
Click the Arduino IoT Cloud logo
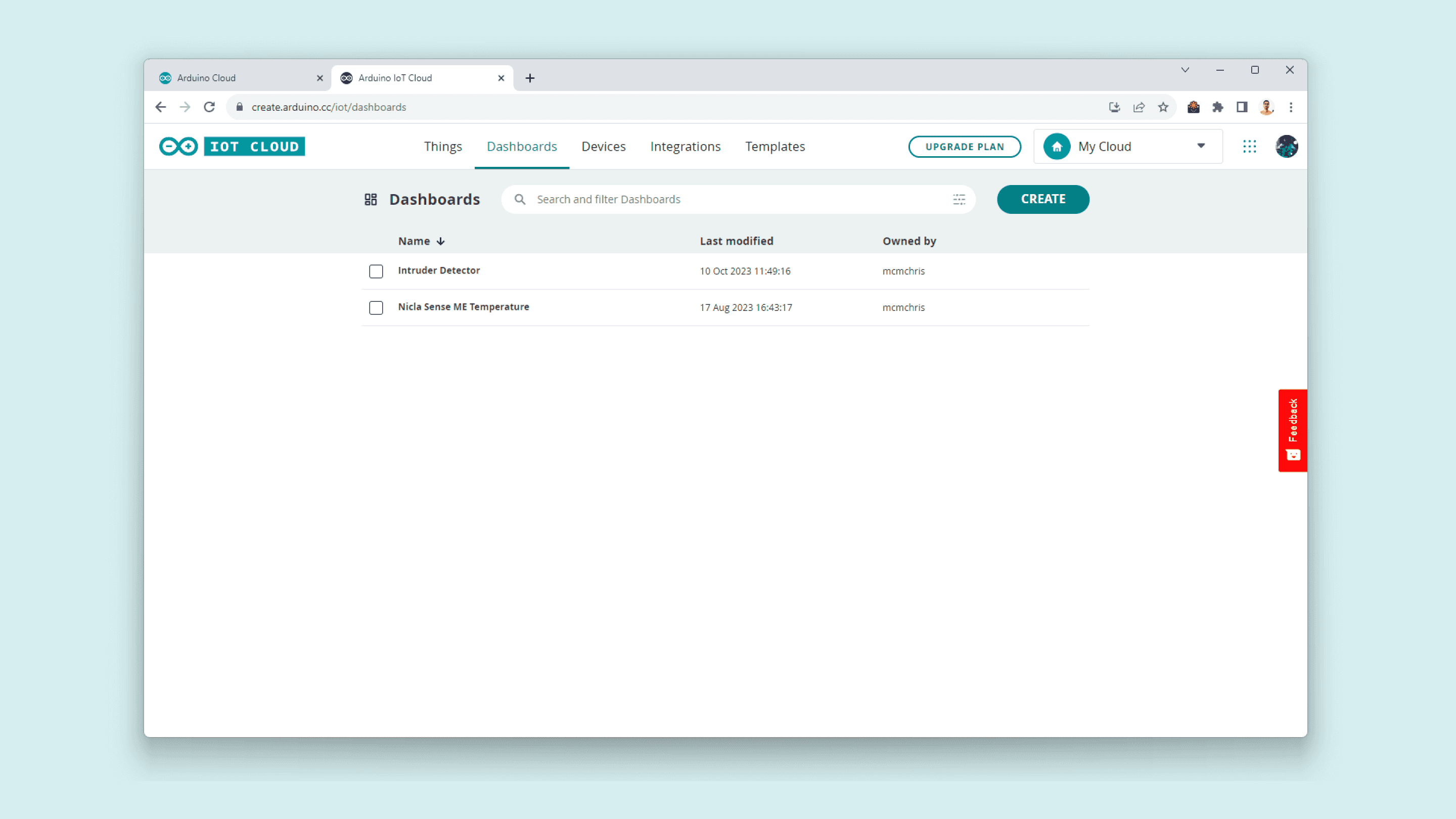(232, 147)
